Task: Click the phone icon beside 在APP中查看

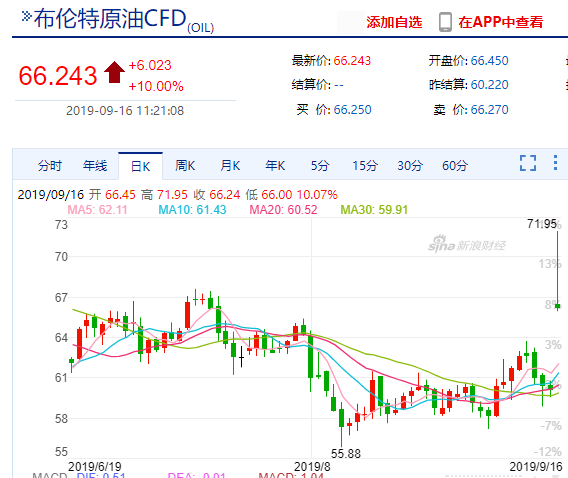Action: (x=445, y=22)
